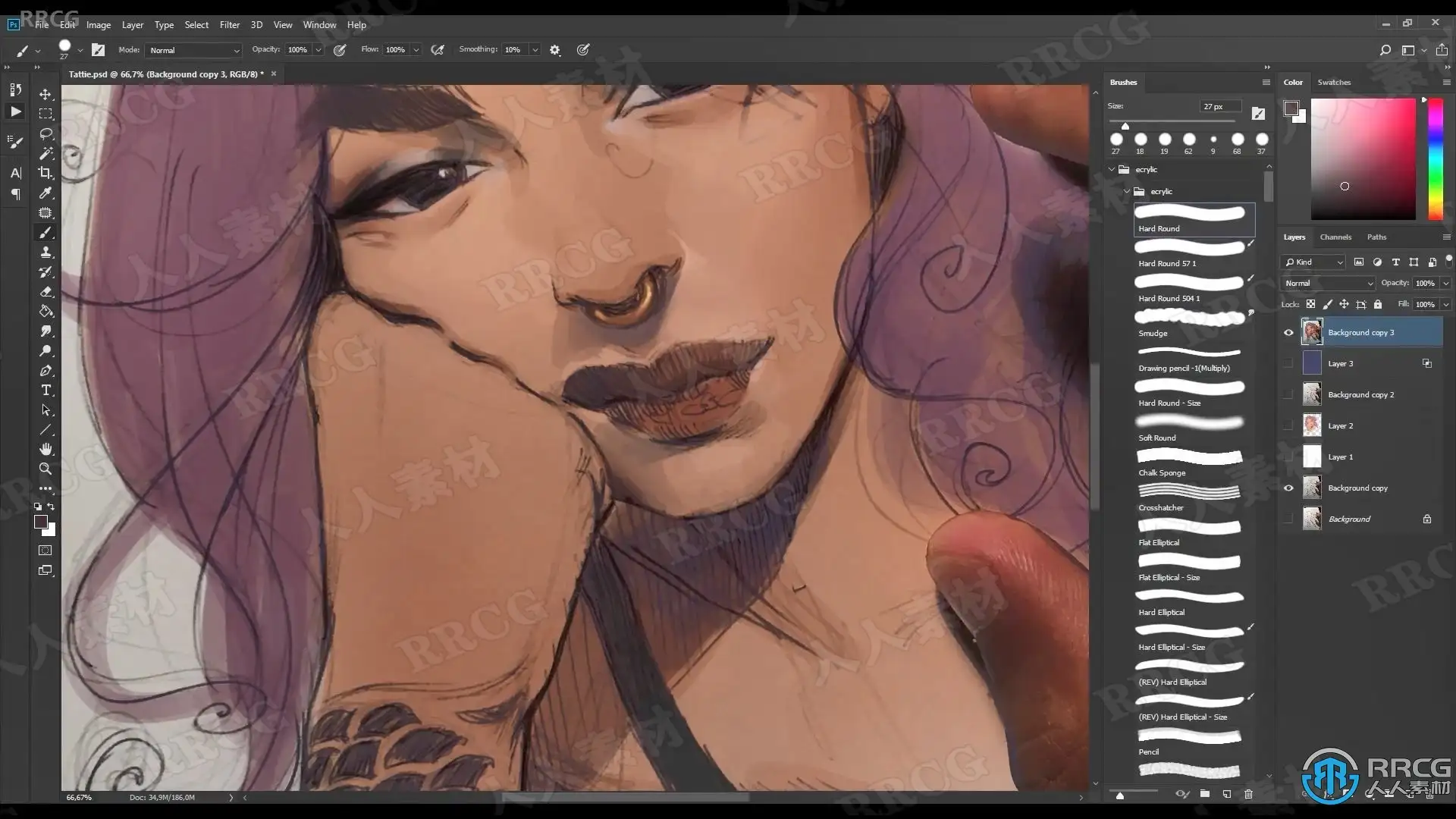The image size is (1456, 819).
Task: Select the Eyedropper tool
Action: (45, 193)
